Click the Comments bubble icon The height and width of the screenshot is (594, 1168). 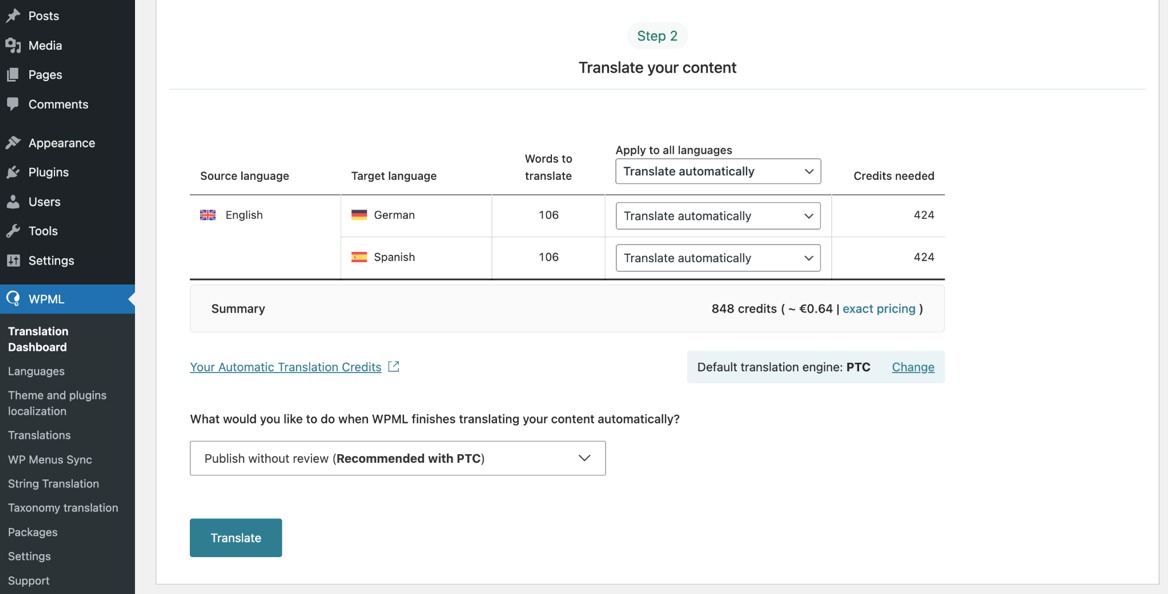click(x=13, y=104)
